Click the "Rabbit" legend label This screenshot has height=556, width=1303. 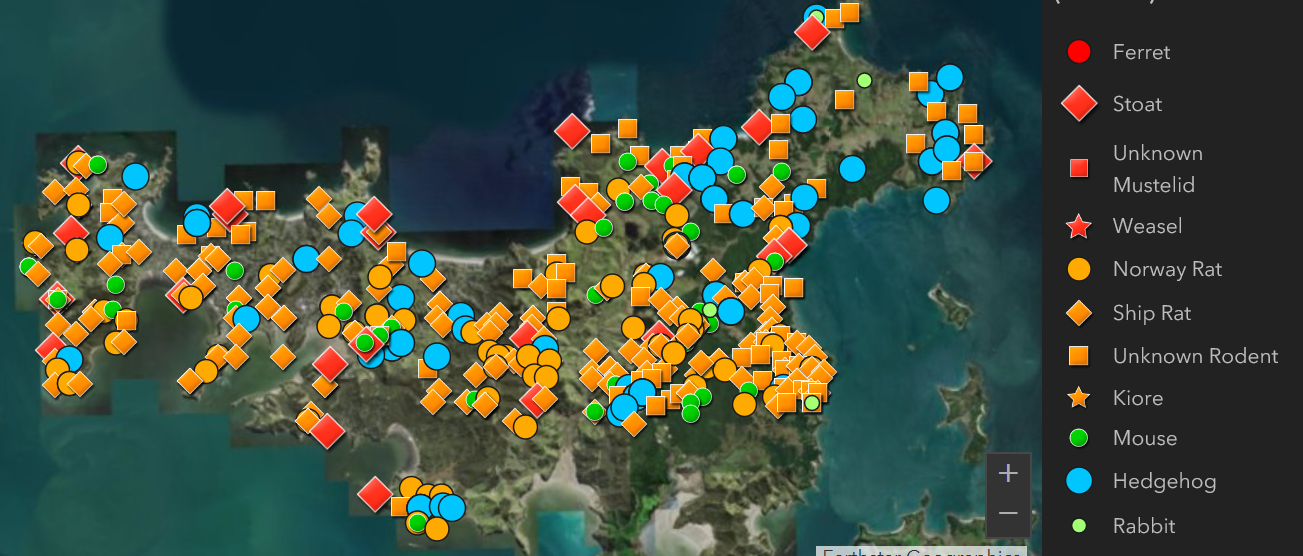pos(1144,526)
